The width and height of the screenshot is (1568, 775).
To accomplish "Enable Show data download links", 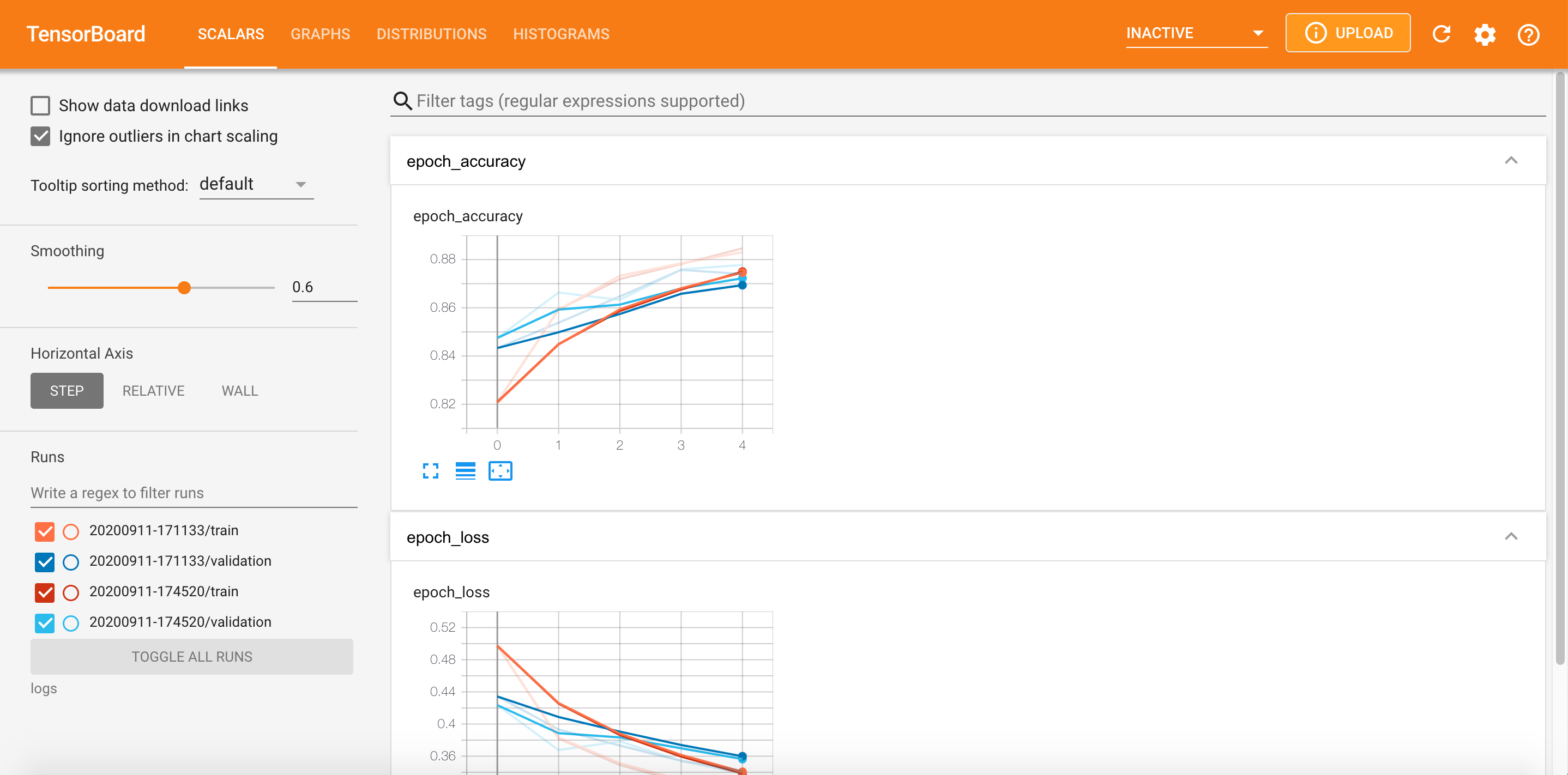I will [40, 105].
